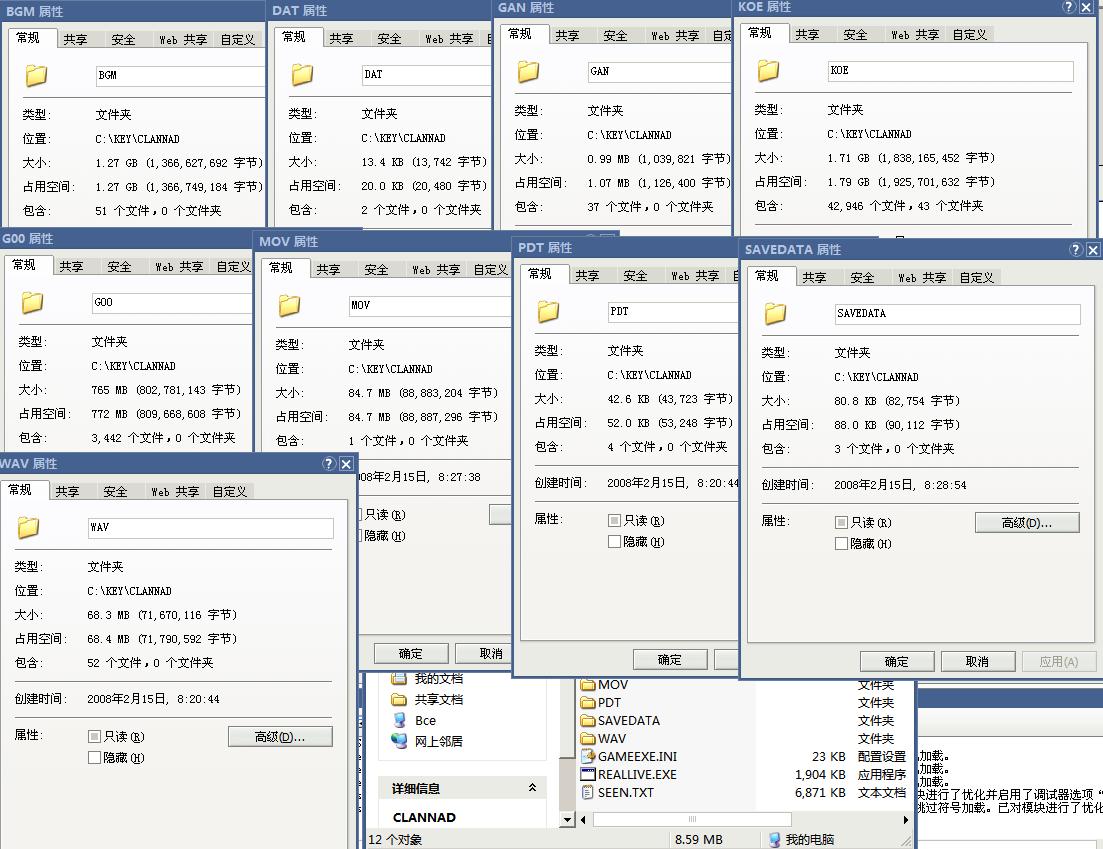This screenshot has height=849, width=1103.
Task: Toggle 只读 checkbox in WAV properties
Action: [x=94, y=736]
